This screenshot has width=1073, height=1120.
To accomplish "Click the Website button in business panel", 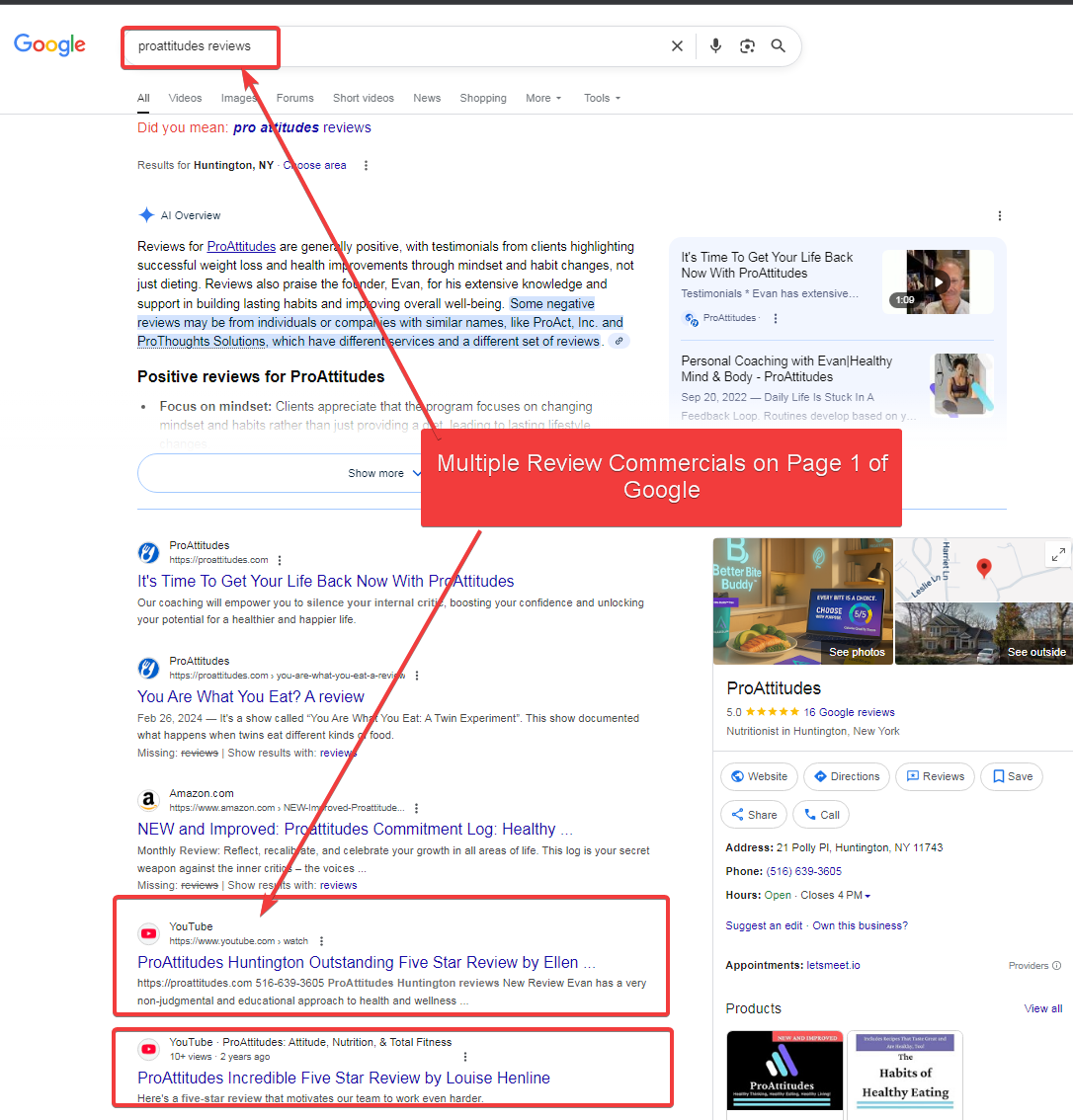I will (x=759, y=777).
